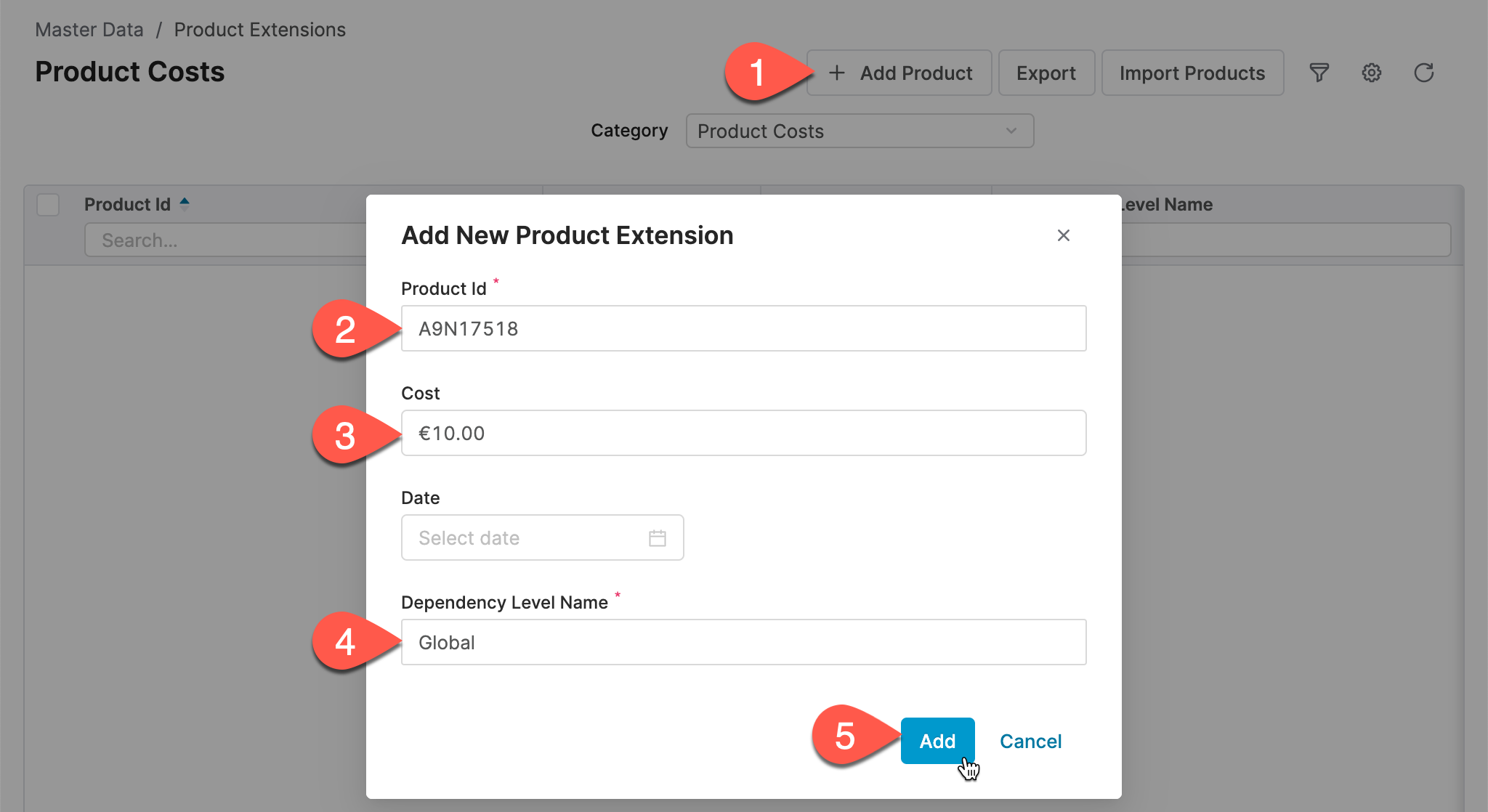Open the calendar icon in Date field
Image resolution: width=1488 pixels, height=812 pixels.
(x=658, y=537)
